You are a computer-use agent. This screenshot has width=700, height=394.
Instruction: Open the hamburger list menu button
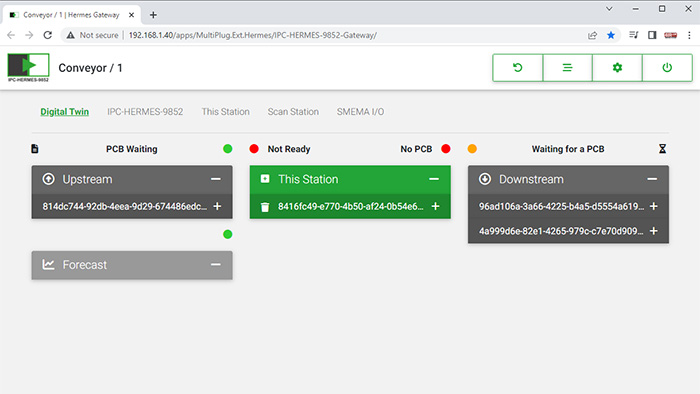[x=567, y=68]
